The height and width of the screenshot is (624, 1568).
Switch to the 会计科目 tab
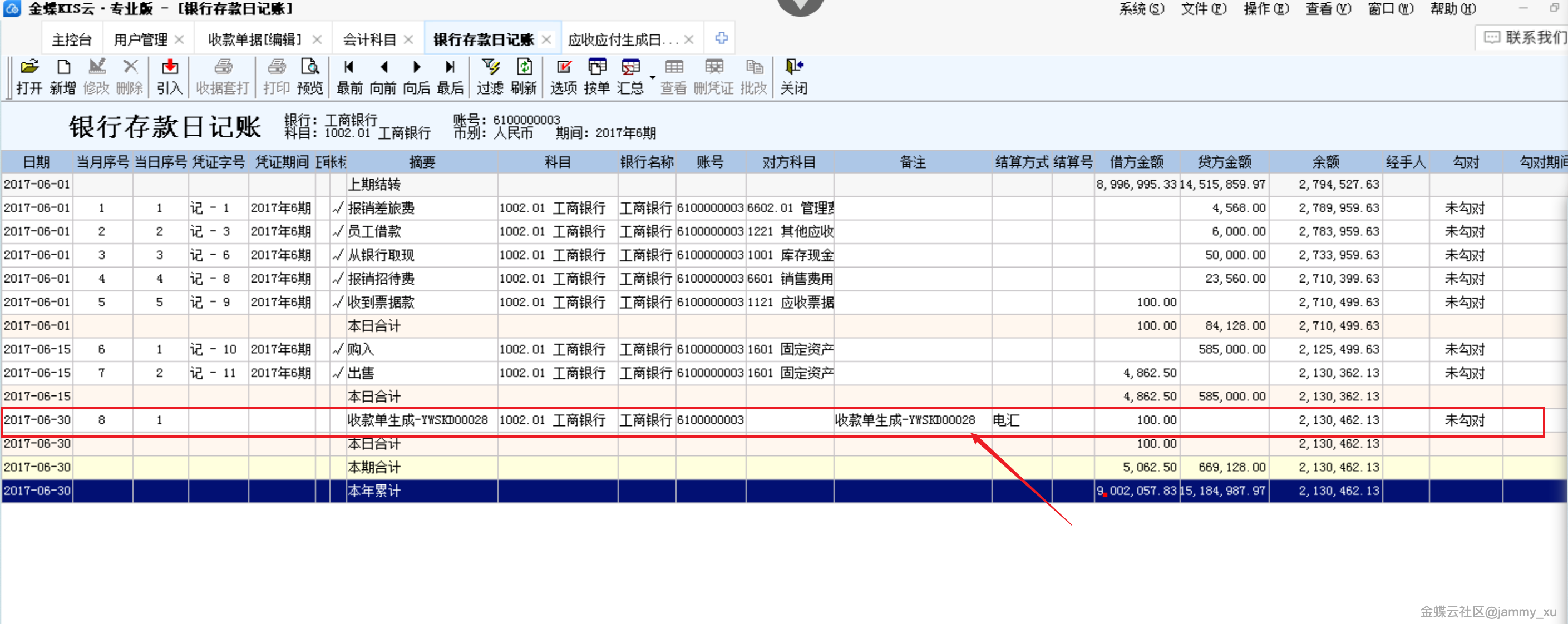[x=369, y=39]
